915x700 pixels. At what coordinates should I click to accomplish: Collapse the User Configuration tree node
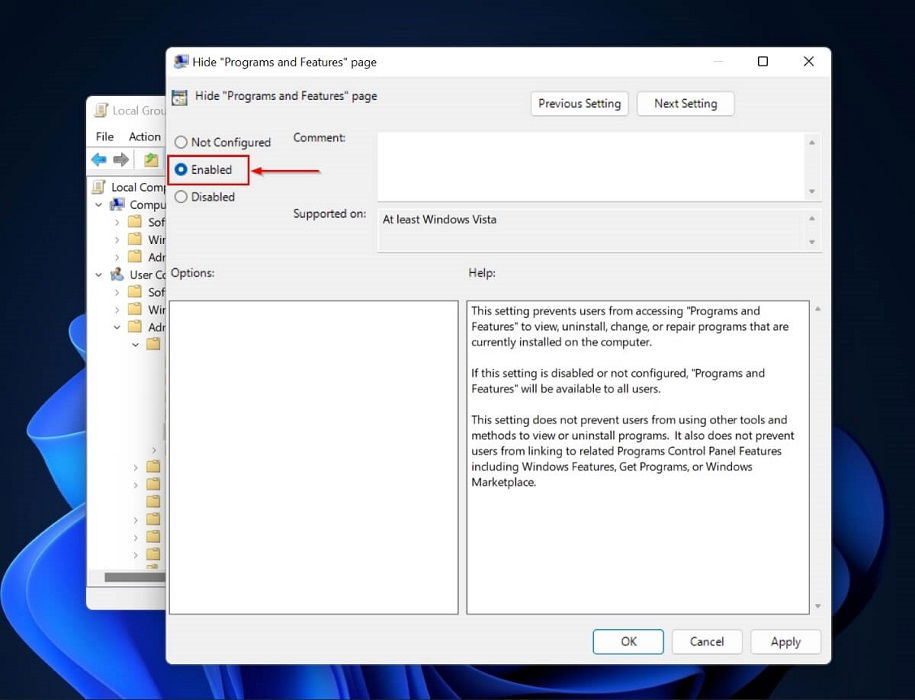click(98, 273)
